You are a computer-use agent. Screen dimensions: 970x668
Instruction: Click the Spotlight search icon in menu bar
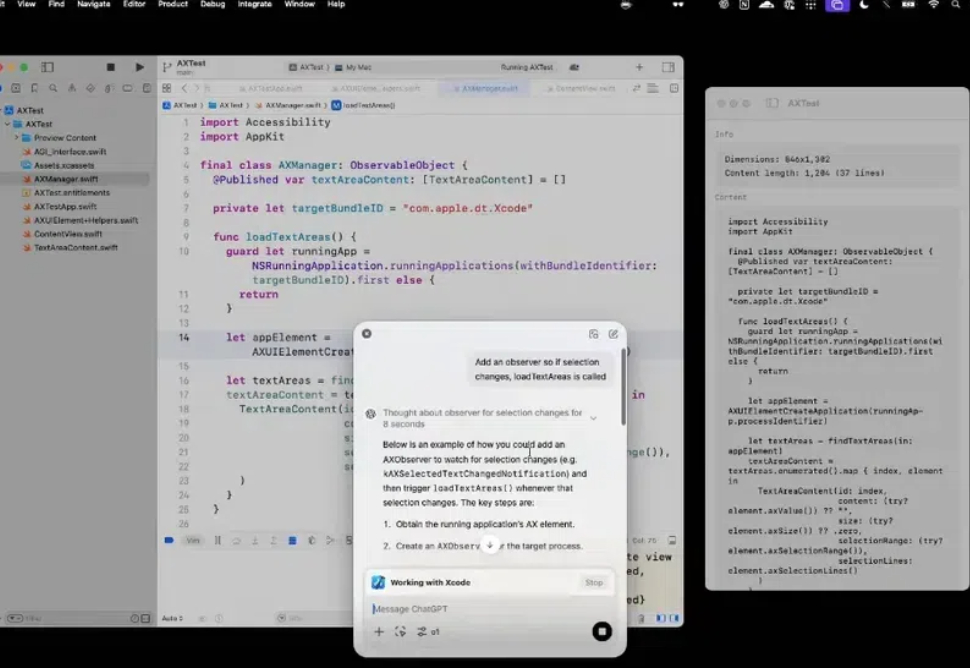tap(956, 4)
